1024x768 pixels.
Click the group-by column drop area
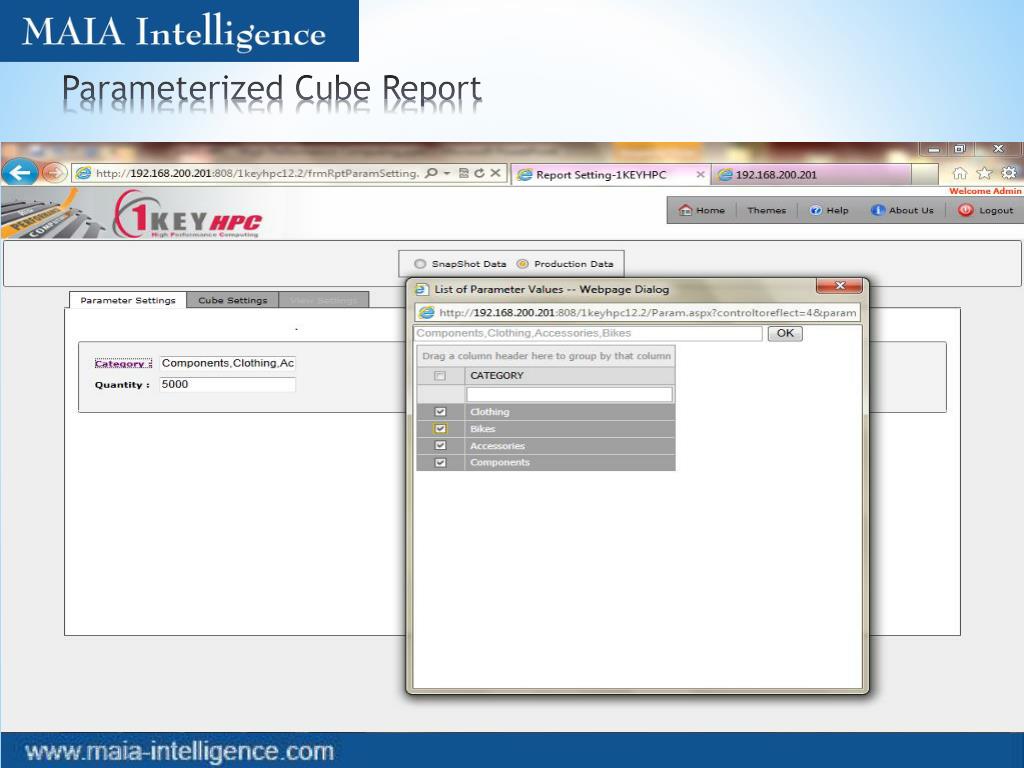(546, 356)
